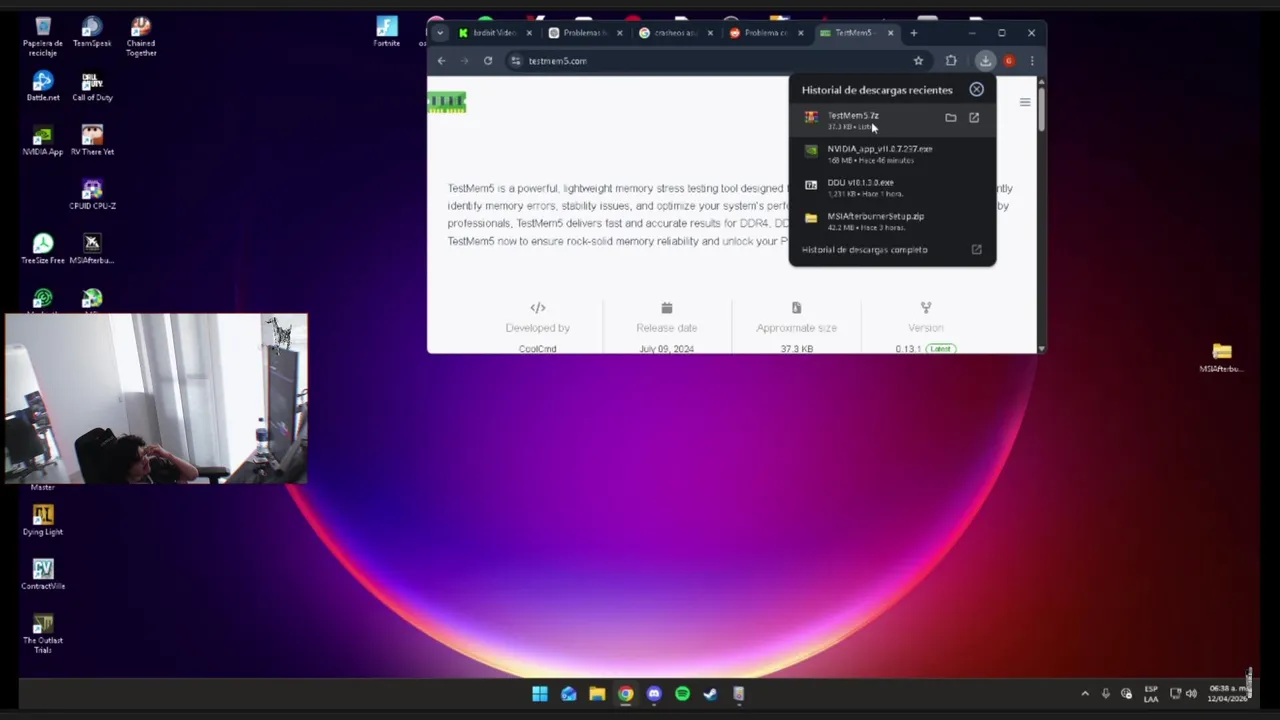Open the taskbar clock and date
The width and height of the screenshot is (1280, 720).
[1229, 694]
